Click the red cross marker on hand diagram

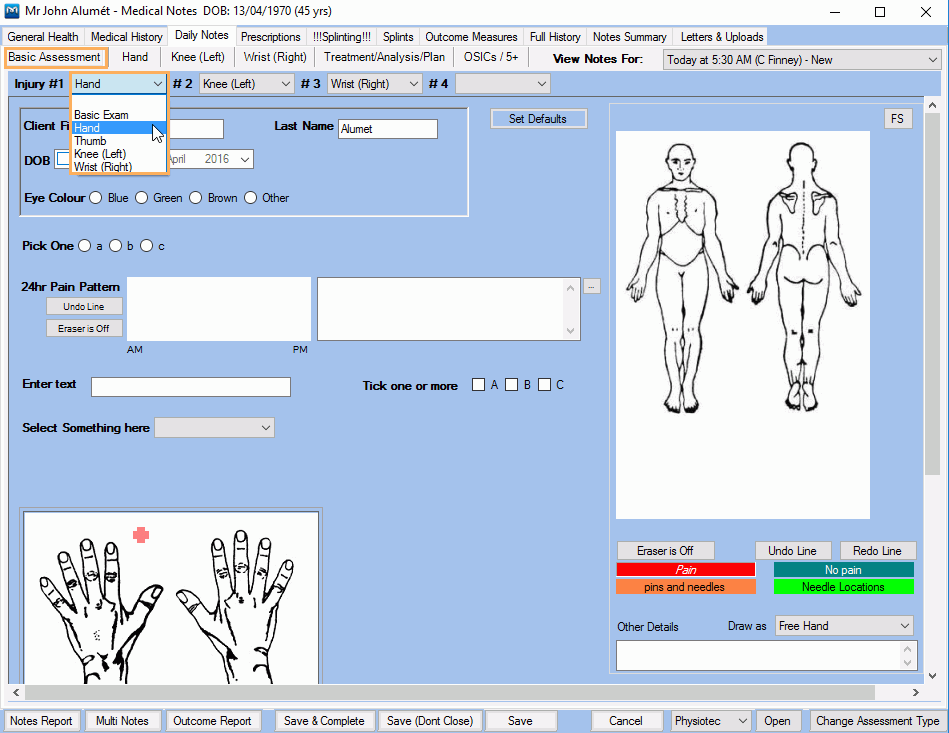pos(141,535)
